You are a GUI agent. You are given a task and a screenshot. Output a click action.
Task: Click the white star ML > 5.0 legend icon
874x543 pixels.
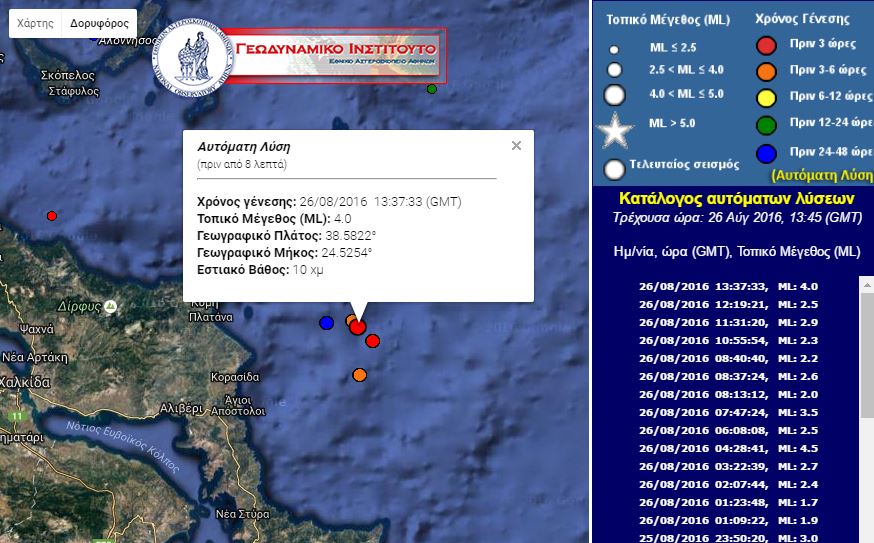coord(616,131)
